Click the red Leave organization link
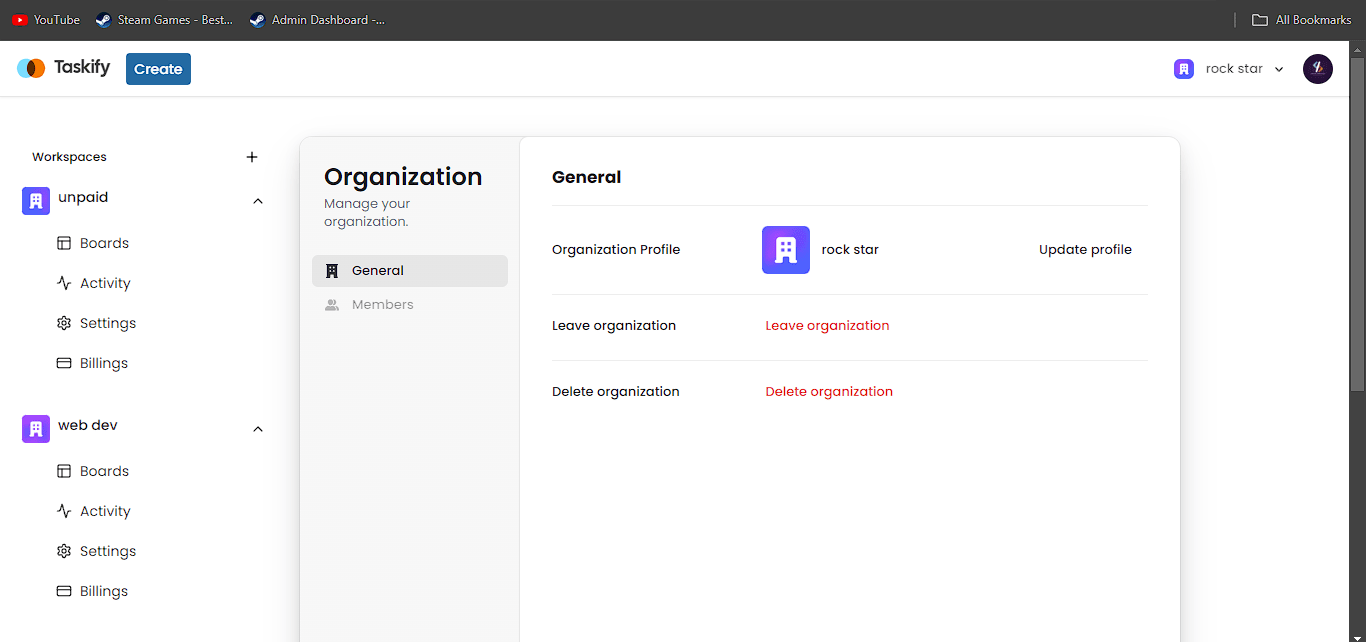This screenshot has height=642, width=1366. 827,325
